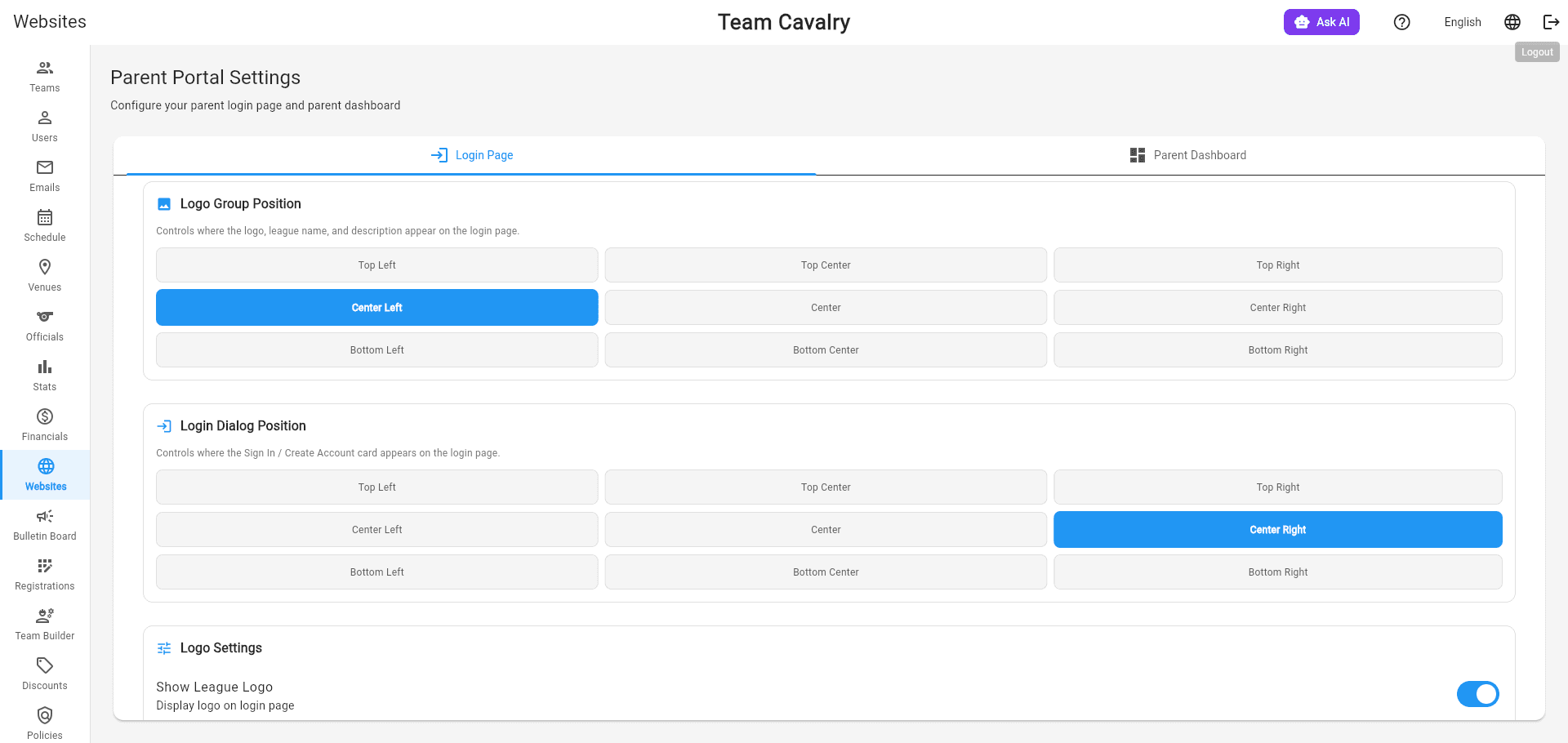Open the Team Builder icon
The image size is (1568, 743).
(x=45, y=616)
